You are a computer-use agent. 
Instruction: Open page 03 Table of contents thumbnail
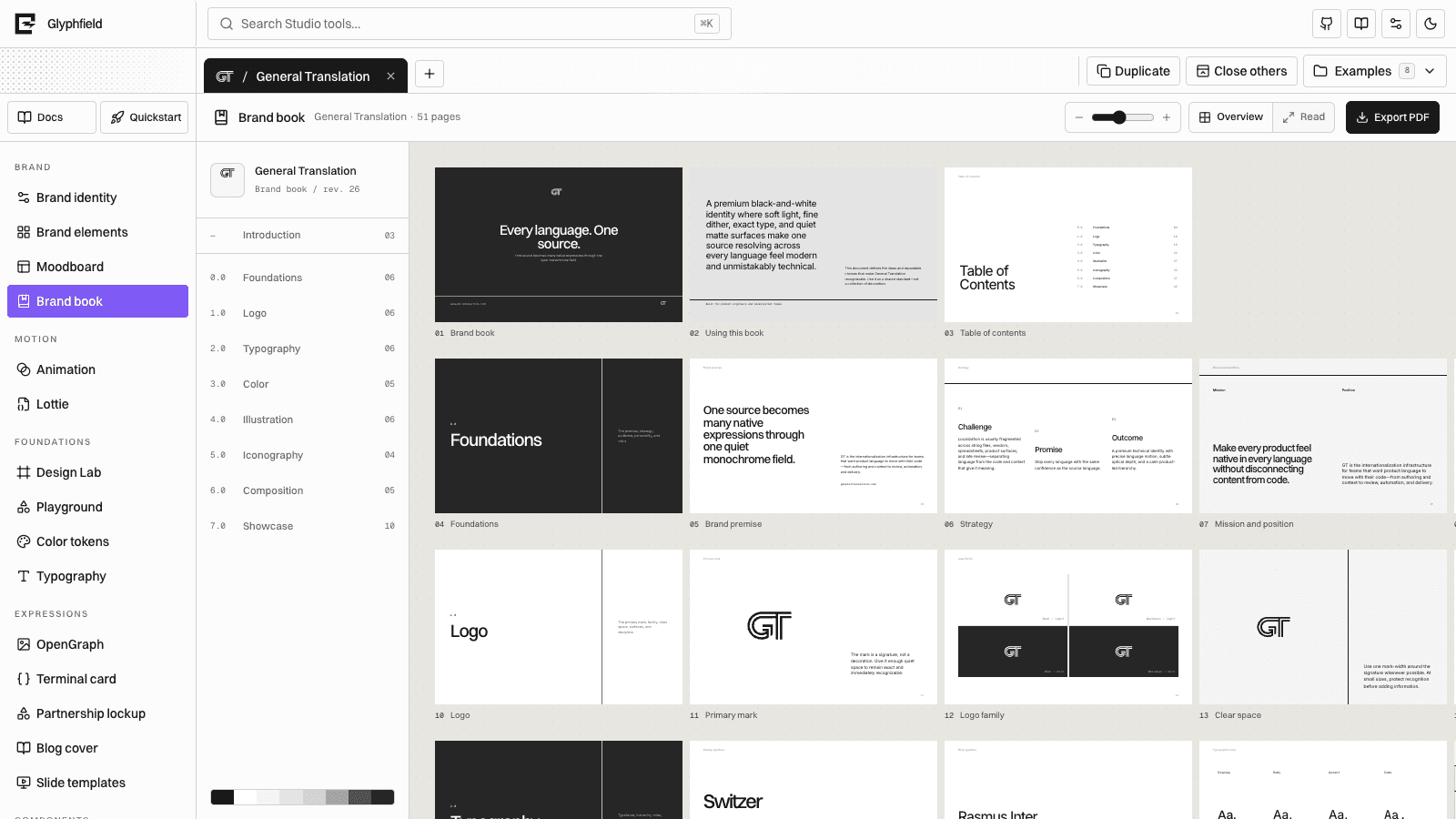[x=1068, y=245]
